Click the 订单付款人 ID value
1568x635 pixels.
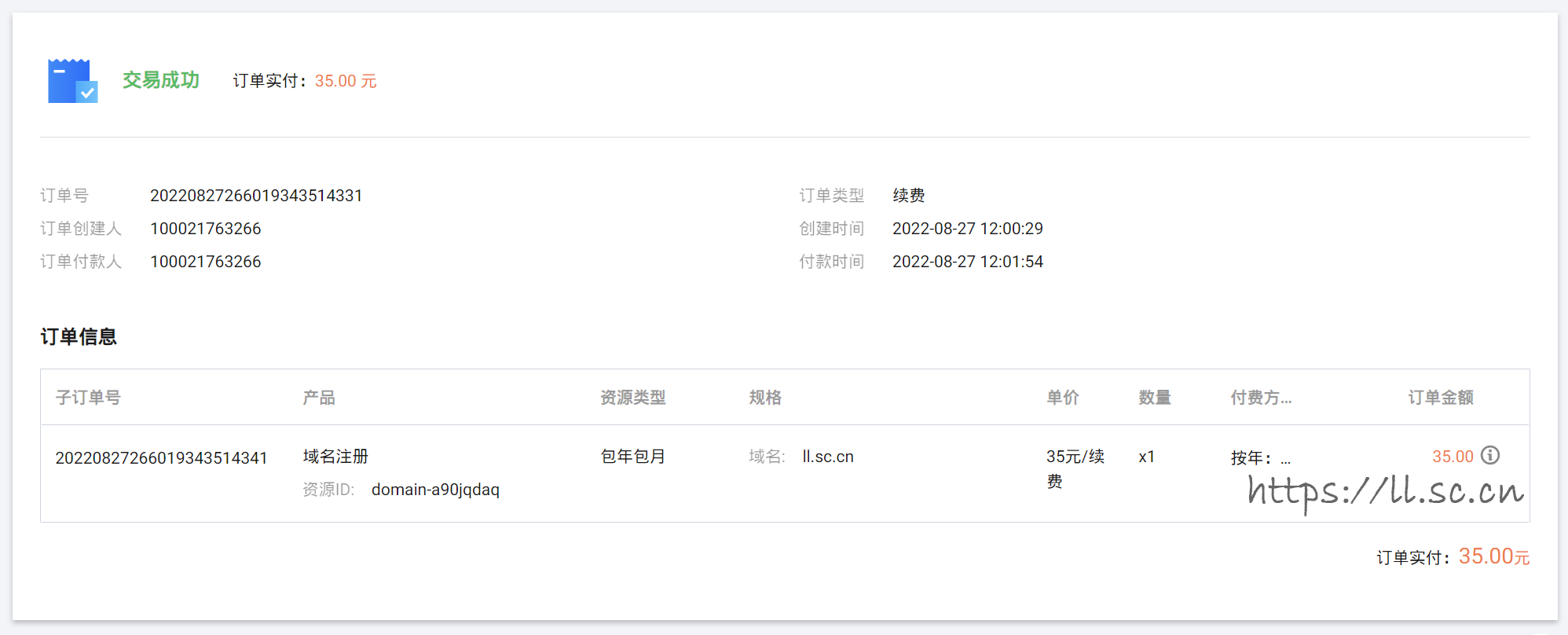[206, 262]
